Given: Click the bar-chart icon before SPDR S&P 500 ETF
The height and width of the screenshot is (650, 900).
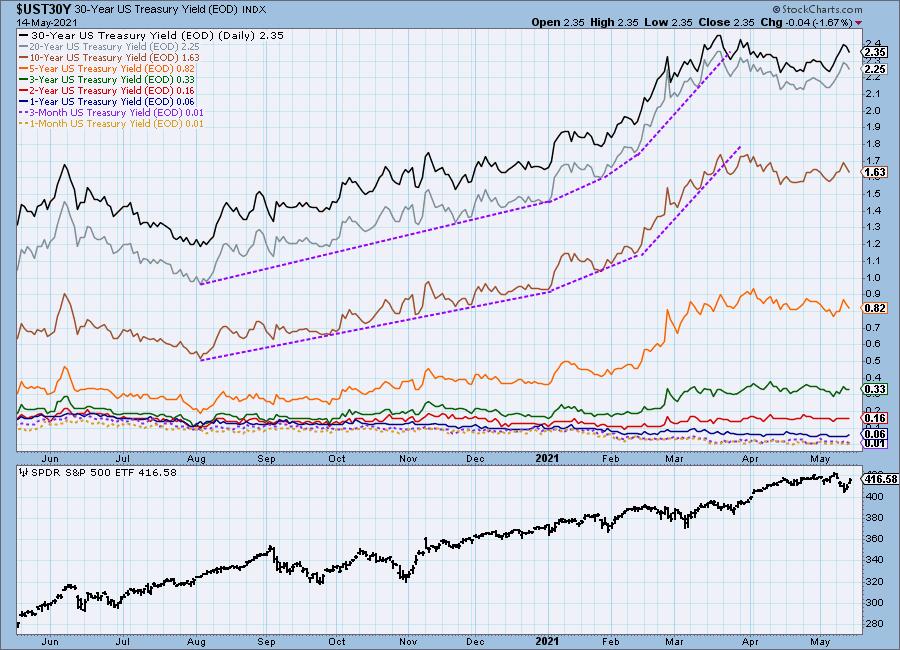Looking at the screenshot, I should tap(24, 473).
